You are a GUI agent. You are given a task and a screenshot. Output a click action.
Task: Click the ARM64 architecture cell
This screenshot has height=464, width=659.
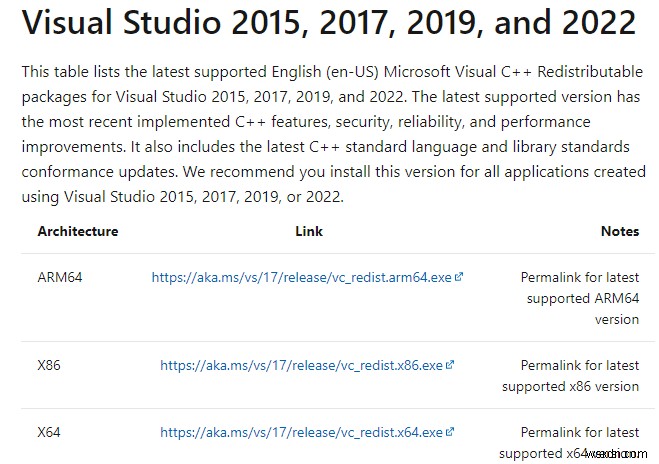click(x=59, y=277)
